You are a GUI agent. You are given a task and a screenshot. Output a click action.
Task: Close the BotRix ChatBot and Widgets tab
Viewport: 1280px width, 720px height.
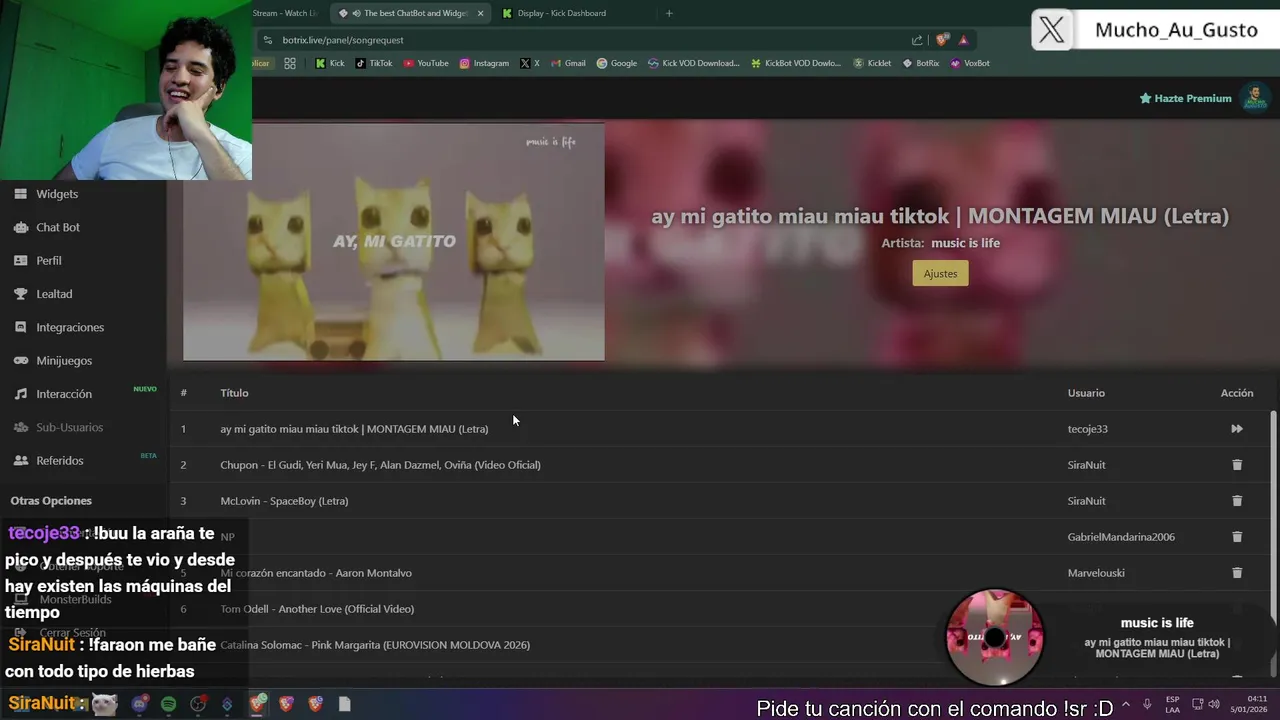481,13
